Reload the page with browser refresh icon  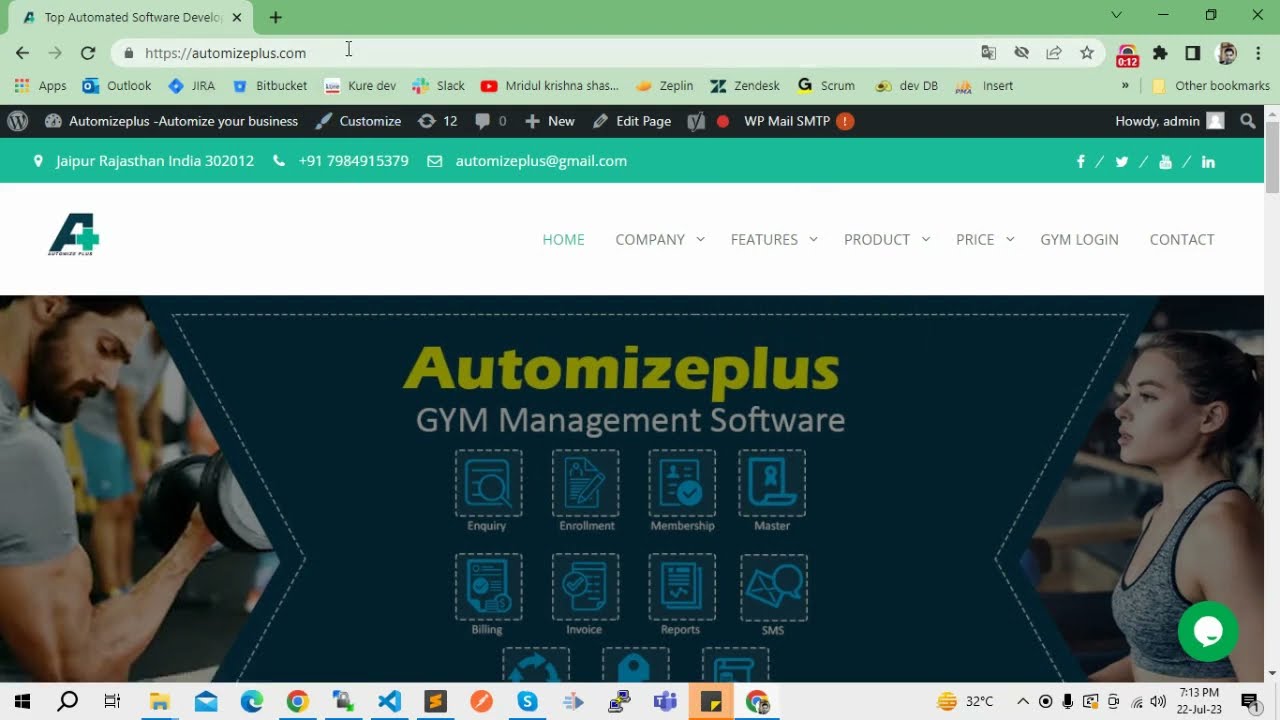[88, 53]
